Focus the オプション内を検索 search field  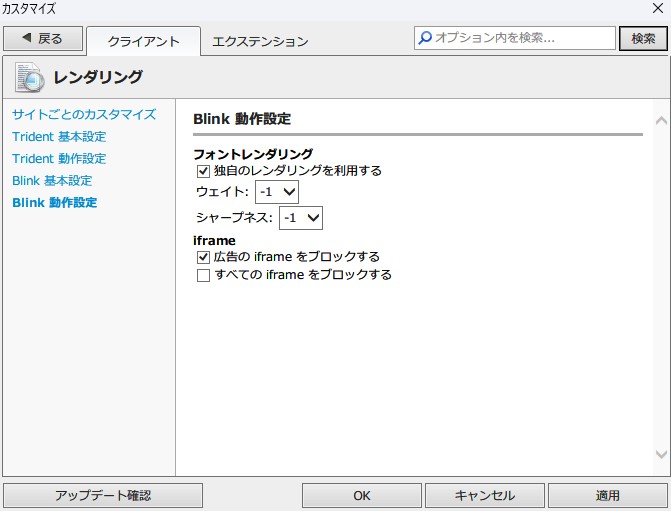pos(515,38)
